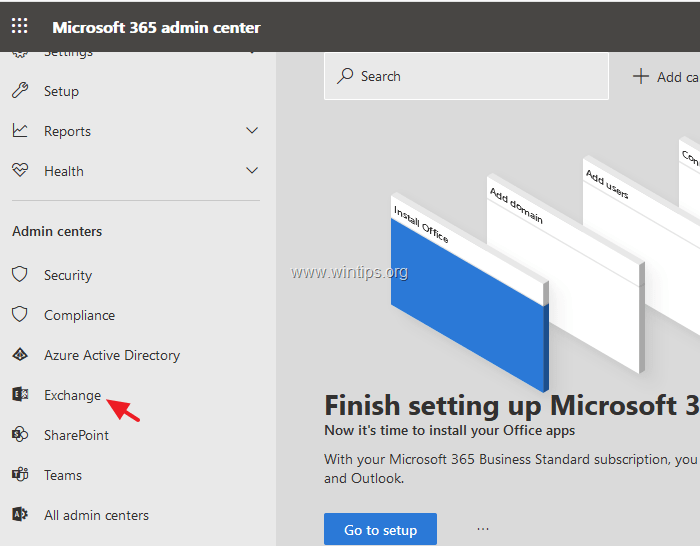Select the Install Office card illustration

tap(470, 292)
